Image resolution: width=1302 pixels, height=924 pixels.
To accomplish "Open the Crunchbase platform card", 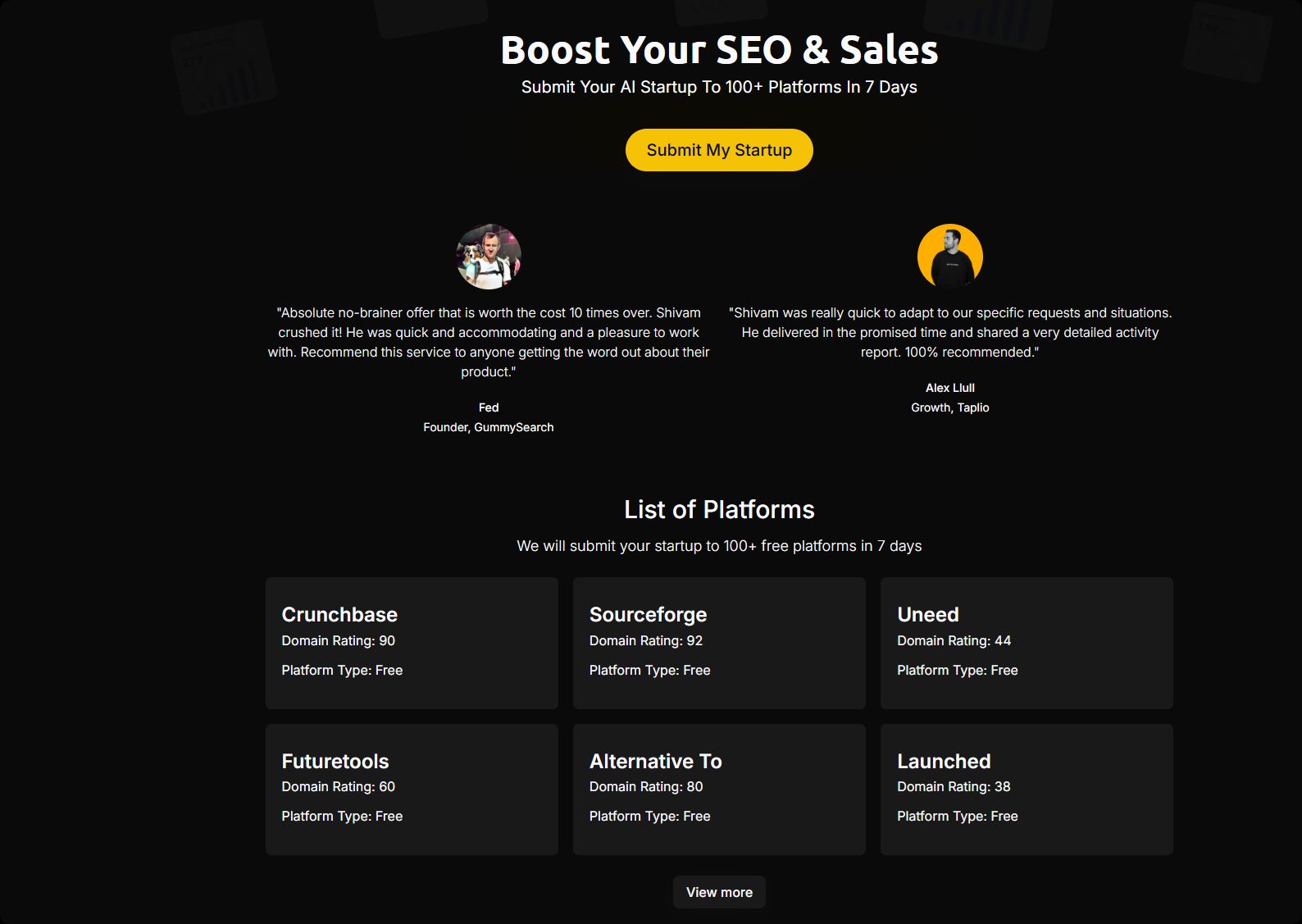I will click(412, 643).
